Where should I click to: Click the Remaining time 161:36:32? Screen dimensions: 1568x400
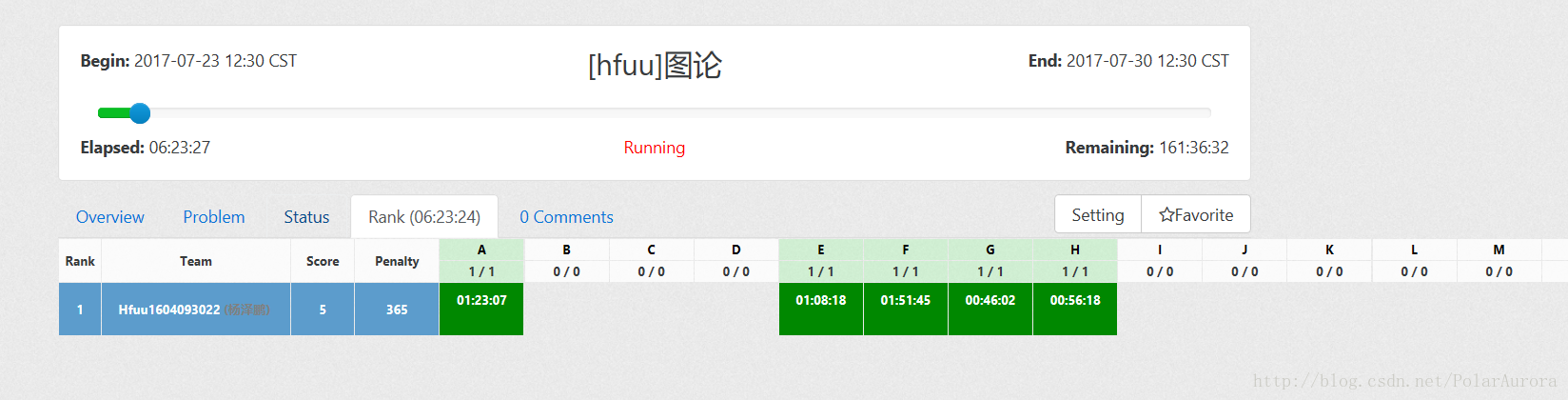pos(1194,148)
